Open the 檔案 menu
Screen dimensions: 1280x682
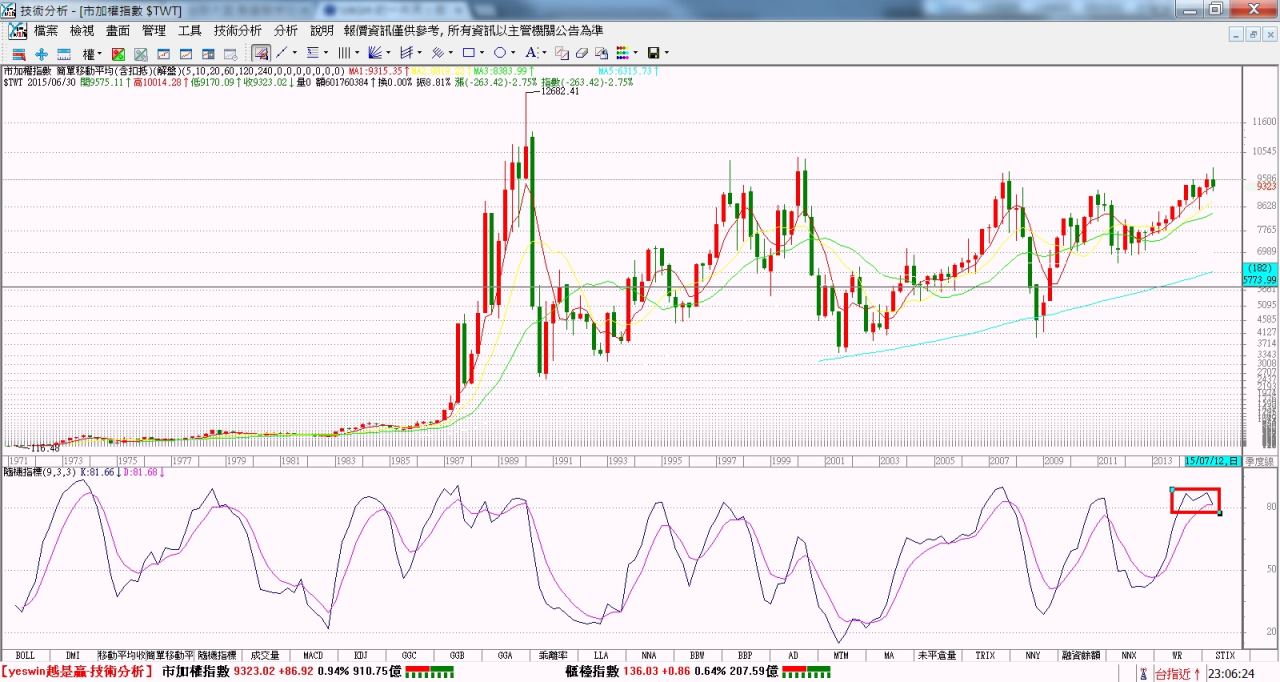[46, 31]
